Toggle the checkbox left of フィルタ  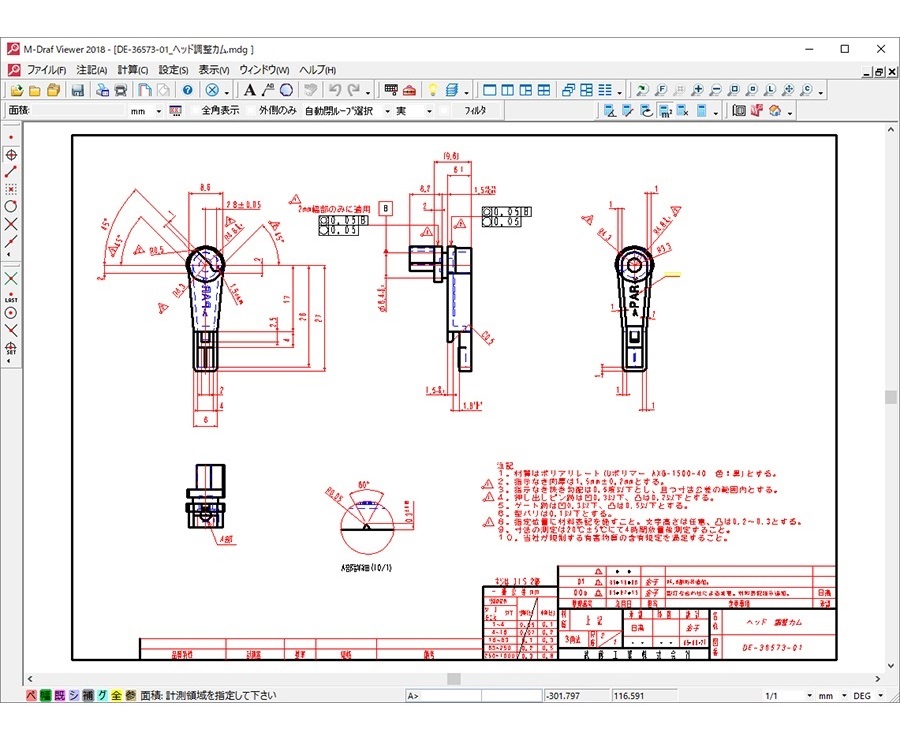pos(443,111)
